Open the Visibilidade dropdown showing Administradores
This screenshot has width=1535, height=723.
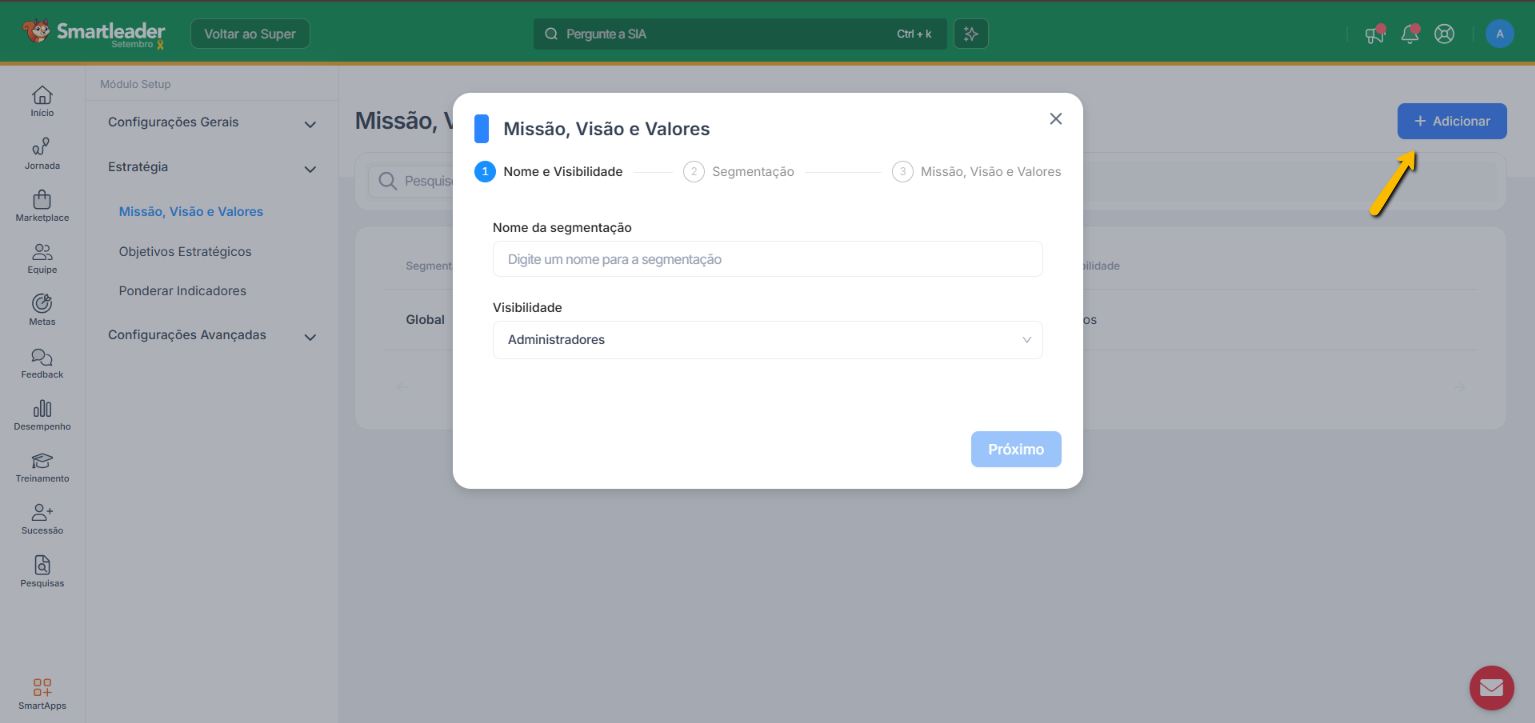(x=767, y=340)
